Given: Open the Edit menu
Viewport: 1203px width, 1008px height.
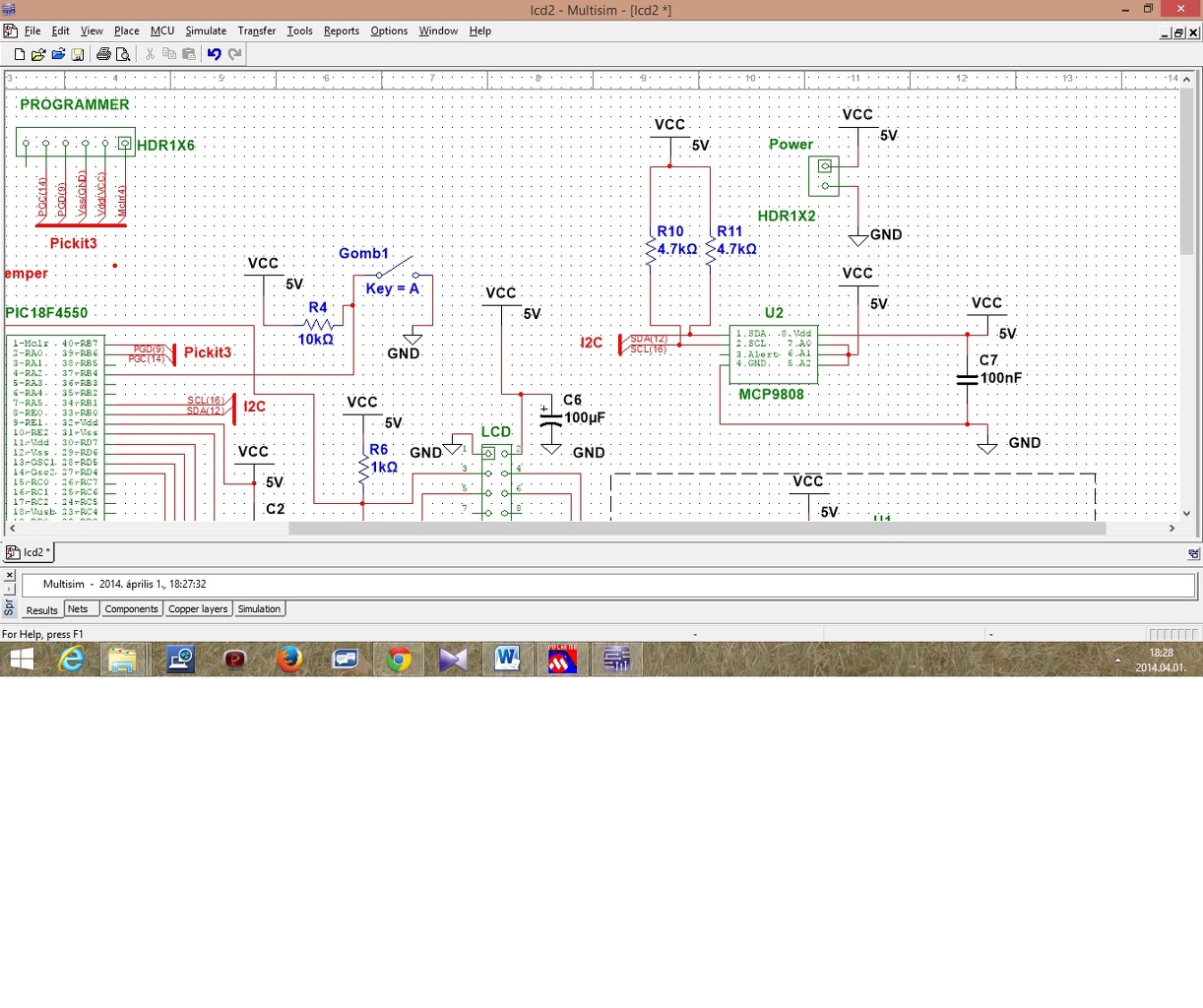Looking at the screenshot, I should point(60,31).
